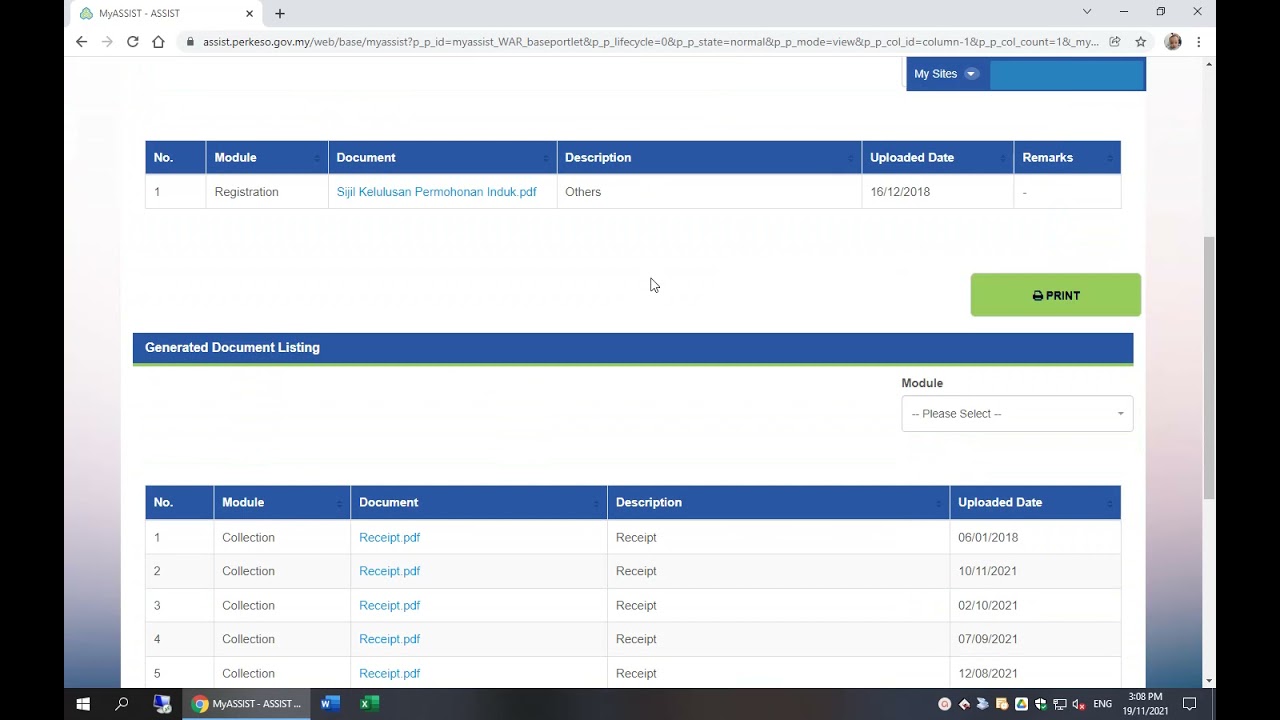
Task: Go back in browser history
Action: [82, 42]
